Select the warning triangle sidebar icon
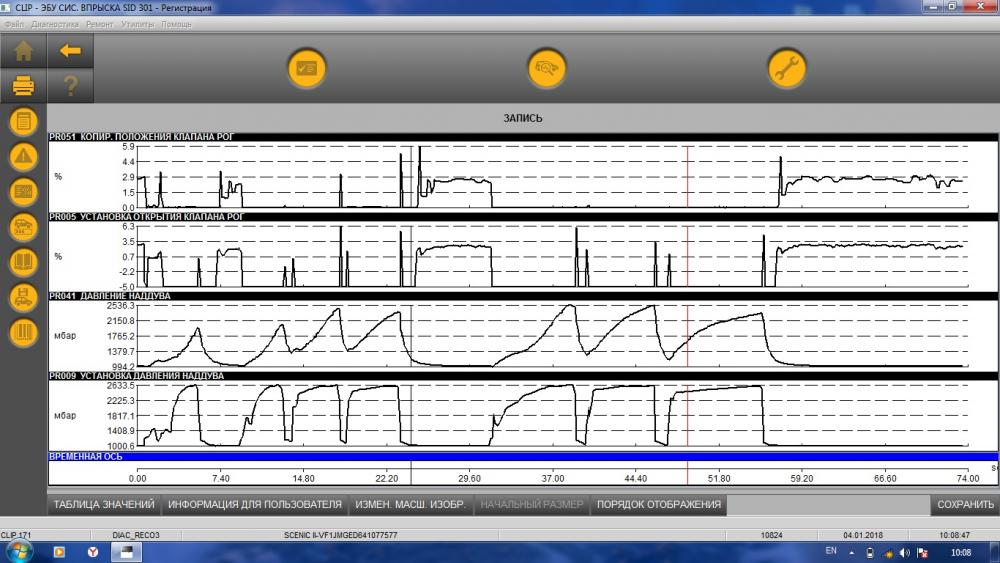1000x563 pixels. [x=24, y=156]
